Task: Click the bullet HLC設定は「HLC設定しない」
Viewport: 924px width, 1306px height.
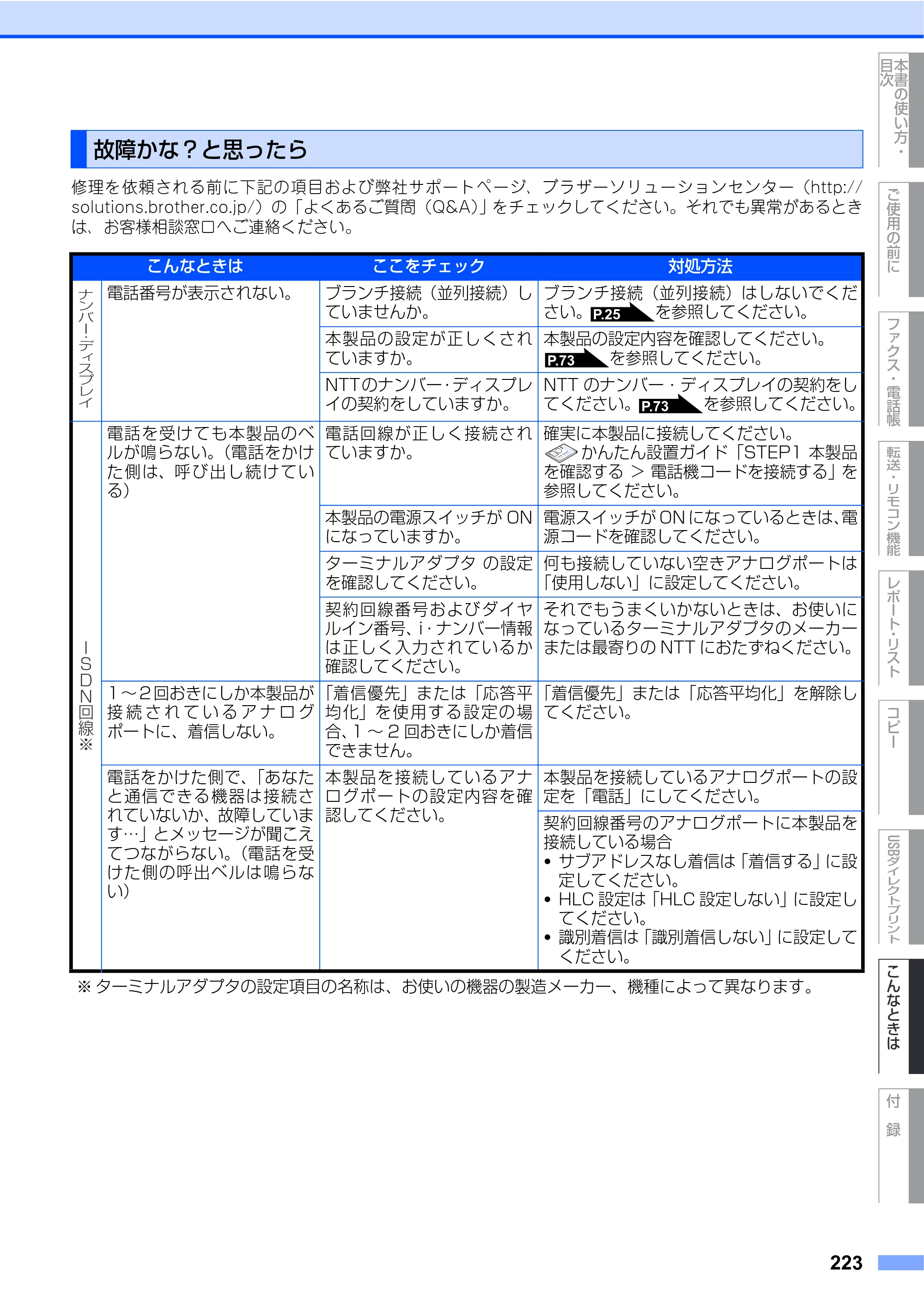Action: pos(701,909)
